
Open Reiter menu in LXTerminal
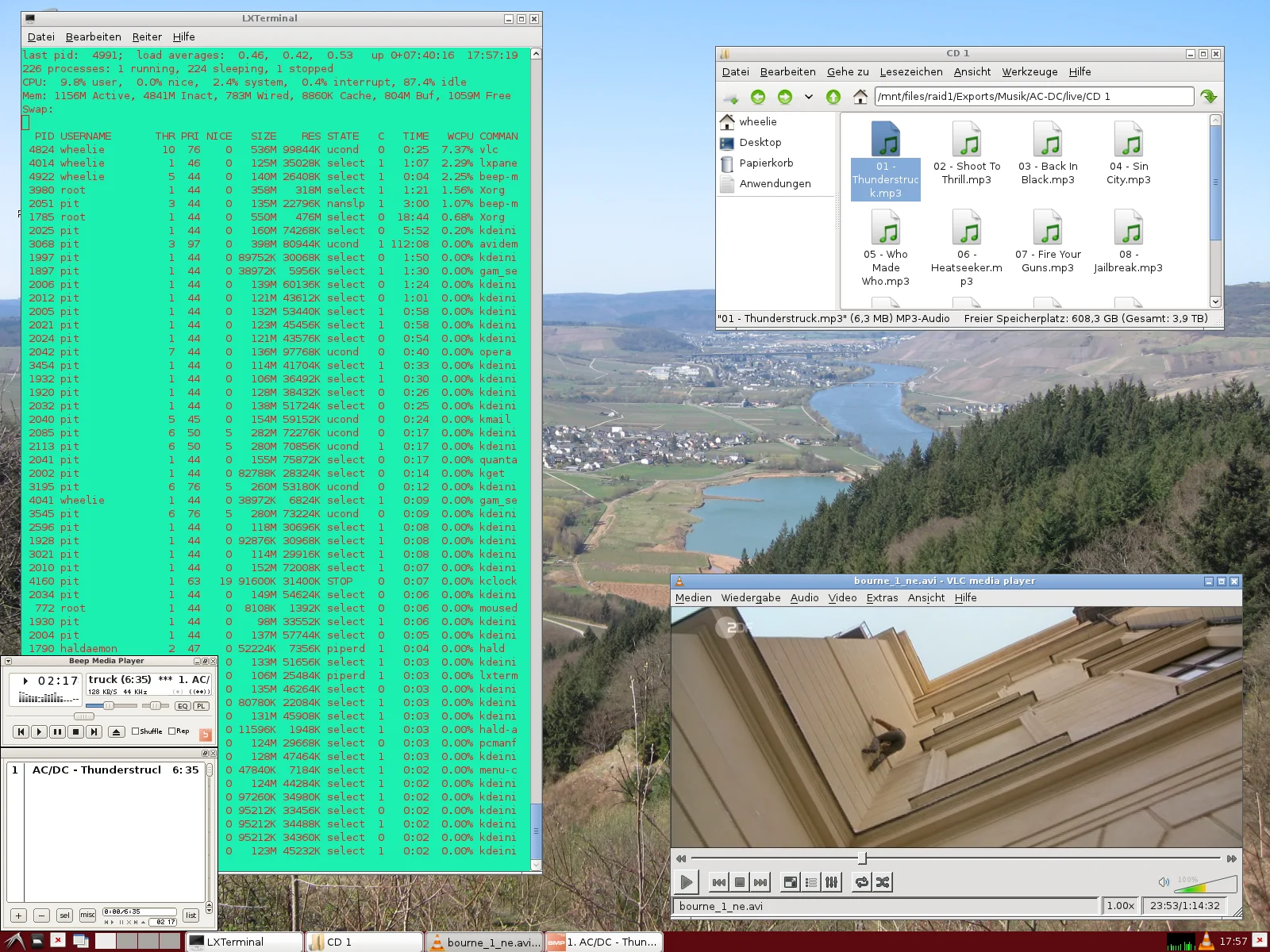(x=147, y=36)
